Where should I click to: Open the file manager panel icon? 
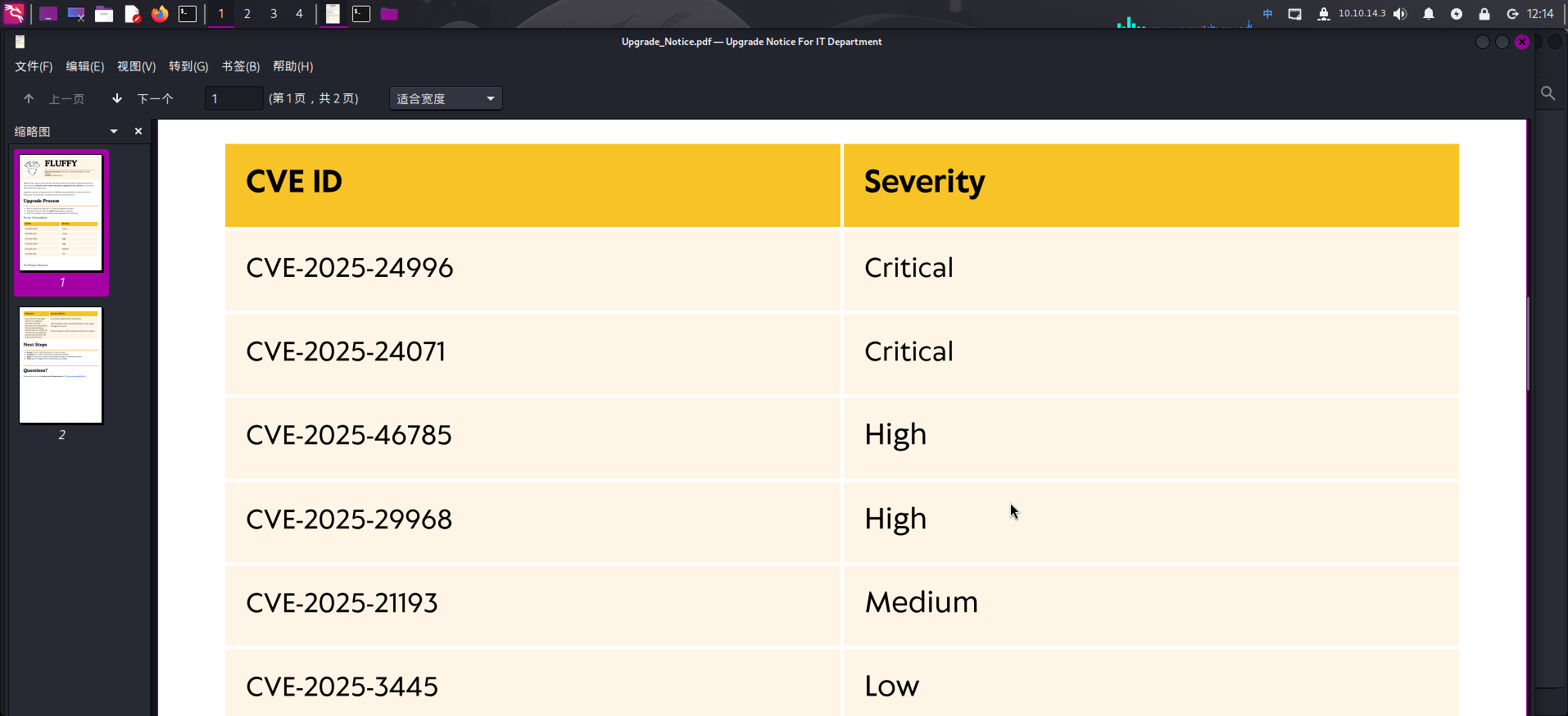[x=104, y=14]
